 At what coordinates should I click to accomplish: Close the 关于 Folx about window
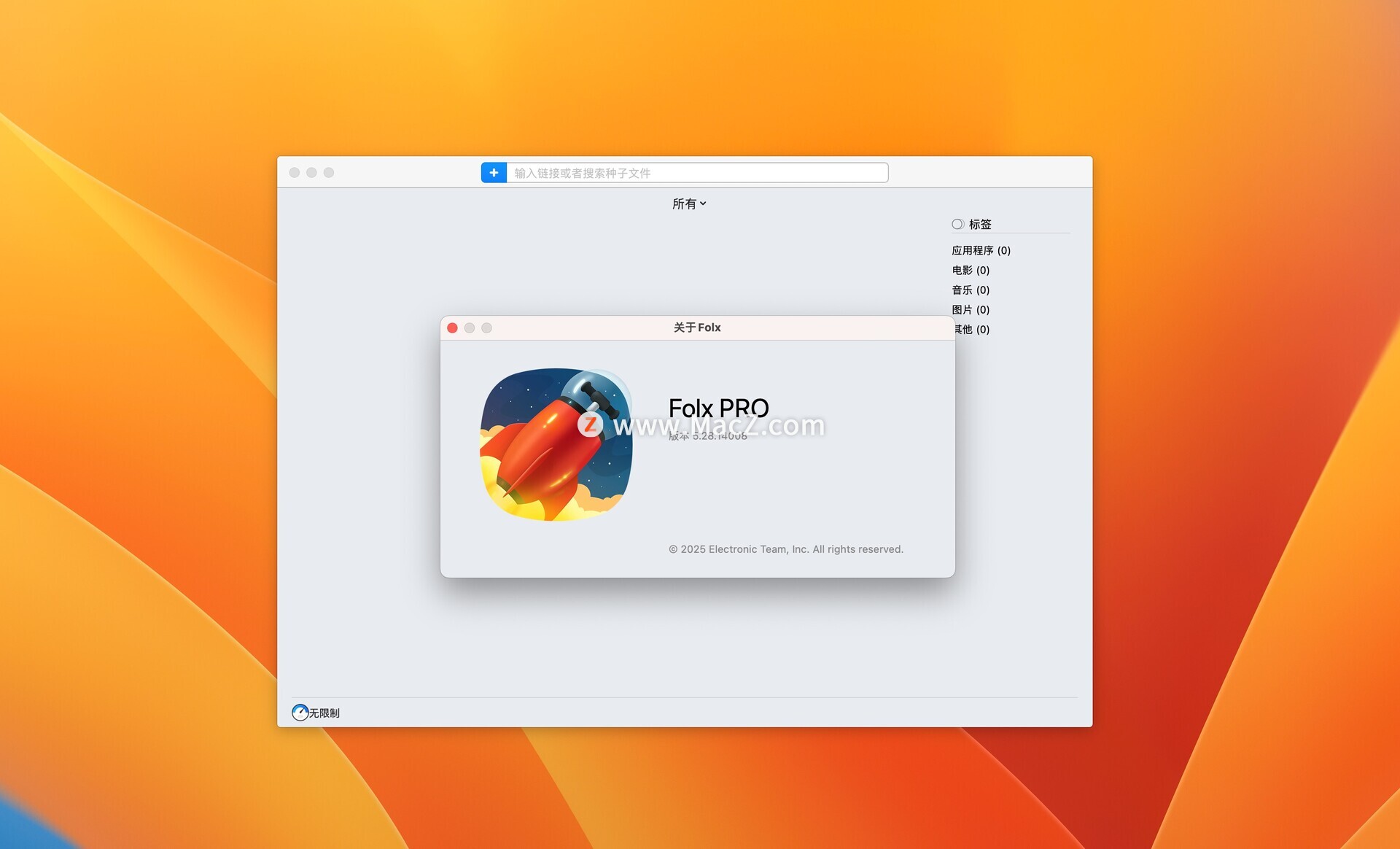(452, 328)
